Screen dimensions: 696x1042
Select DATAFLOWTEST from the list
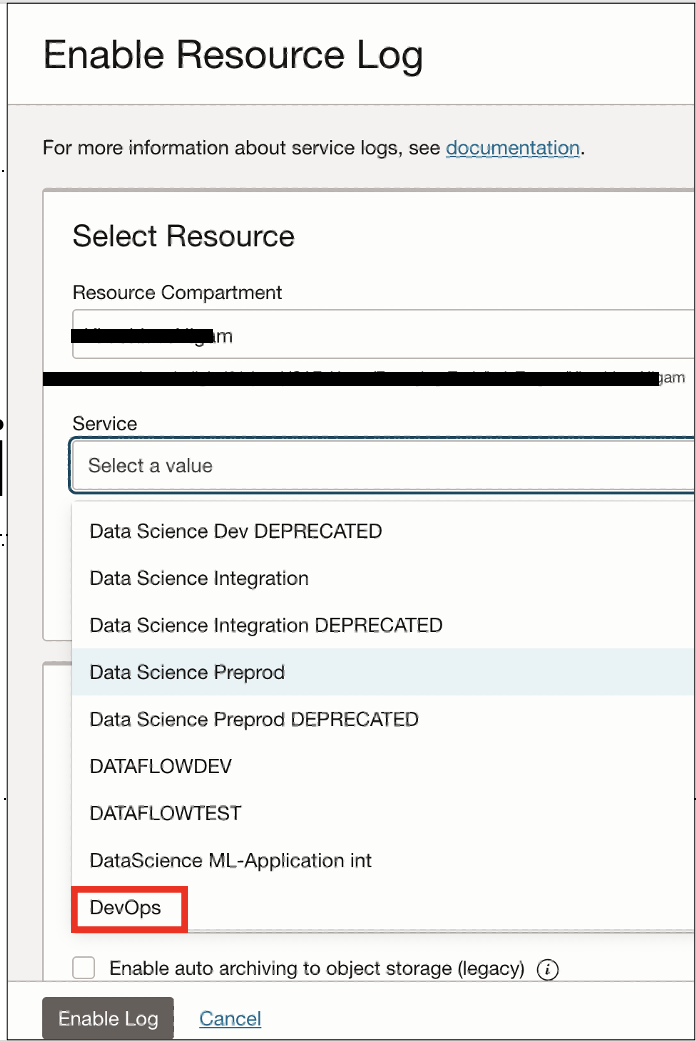165,813
